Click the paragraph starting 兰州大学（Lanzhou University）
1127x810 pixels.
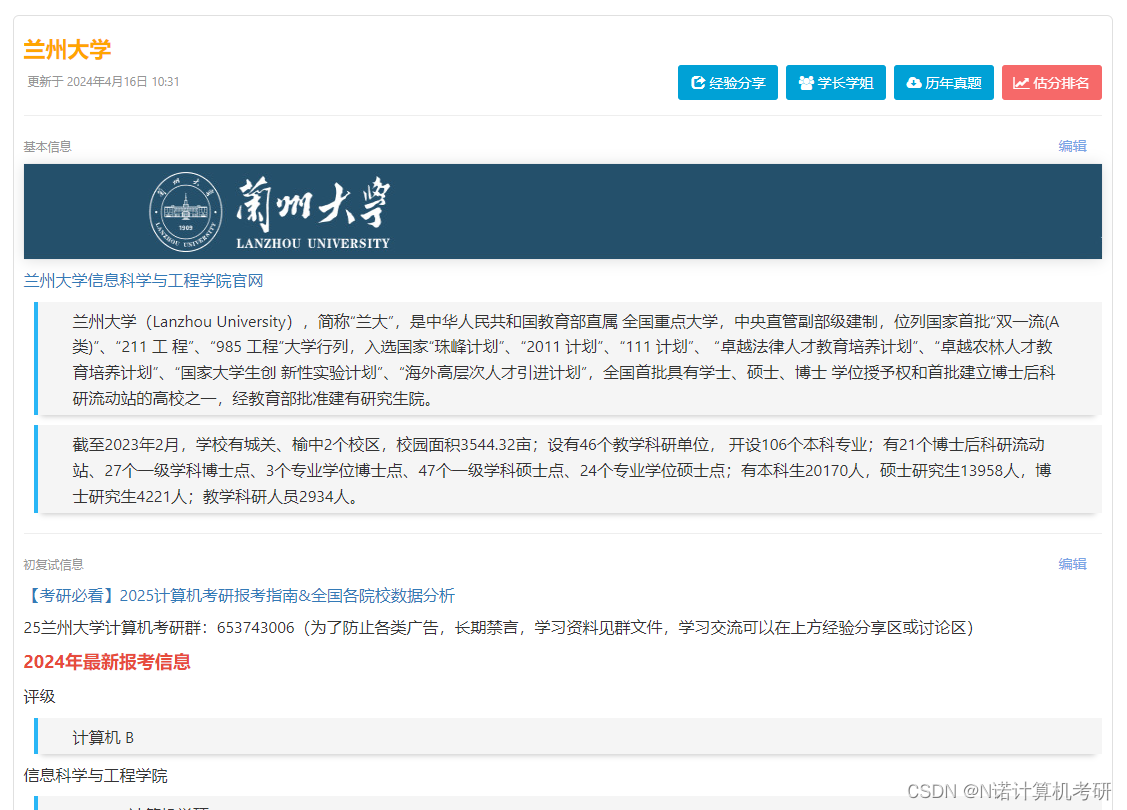point(568,359)
